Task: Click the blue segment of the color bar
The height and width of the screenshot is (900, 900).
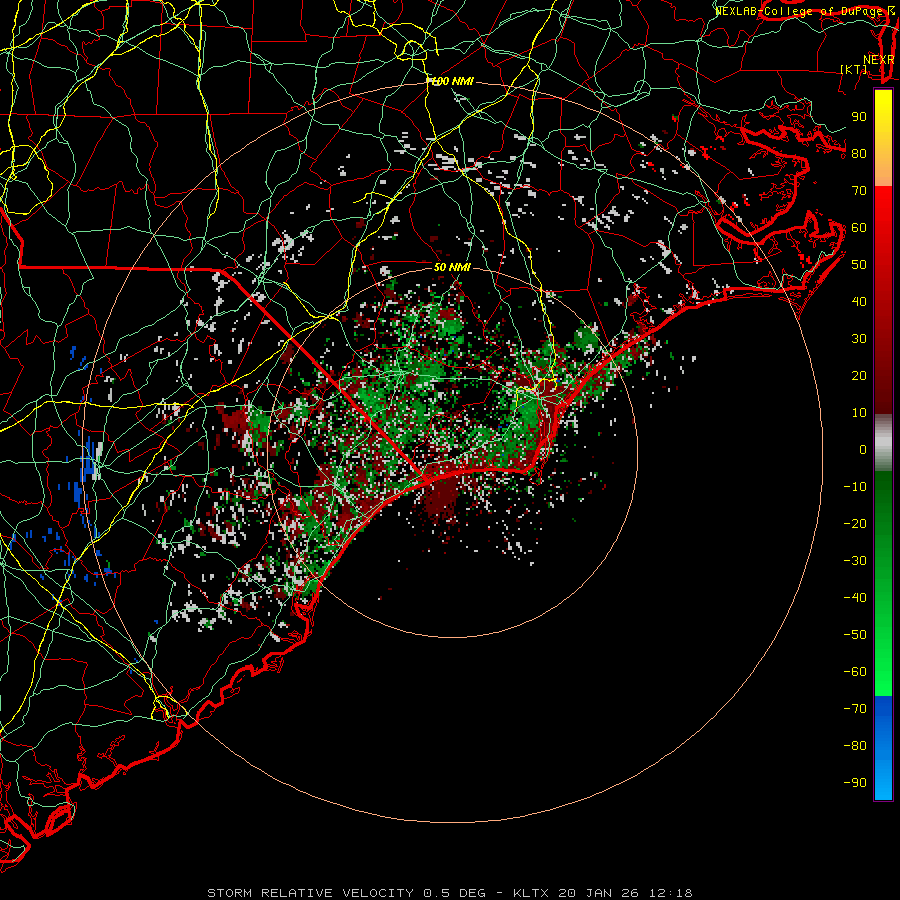Action: (x=883, y=748)
